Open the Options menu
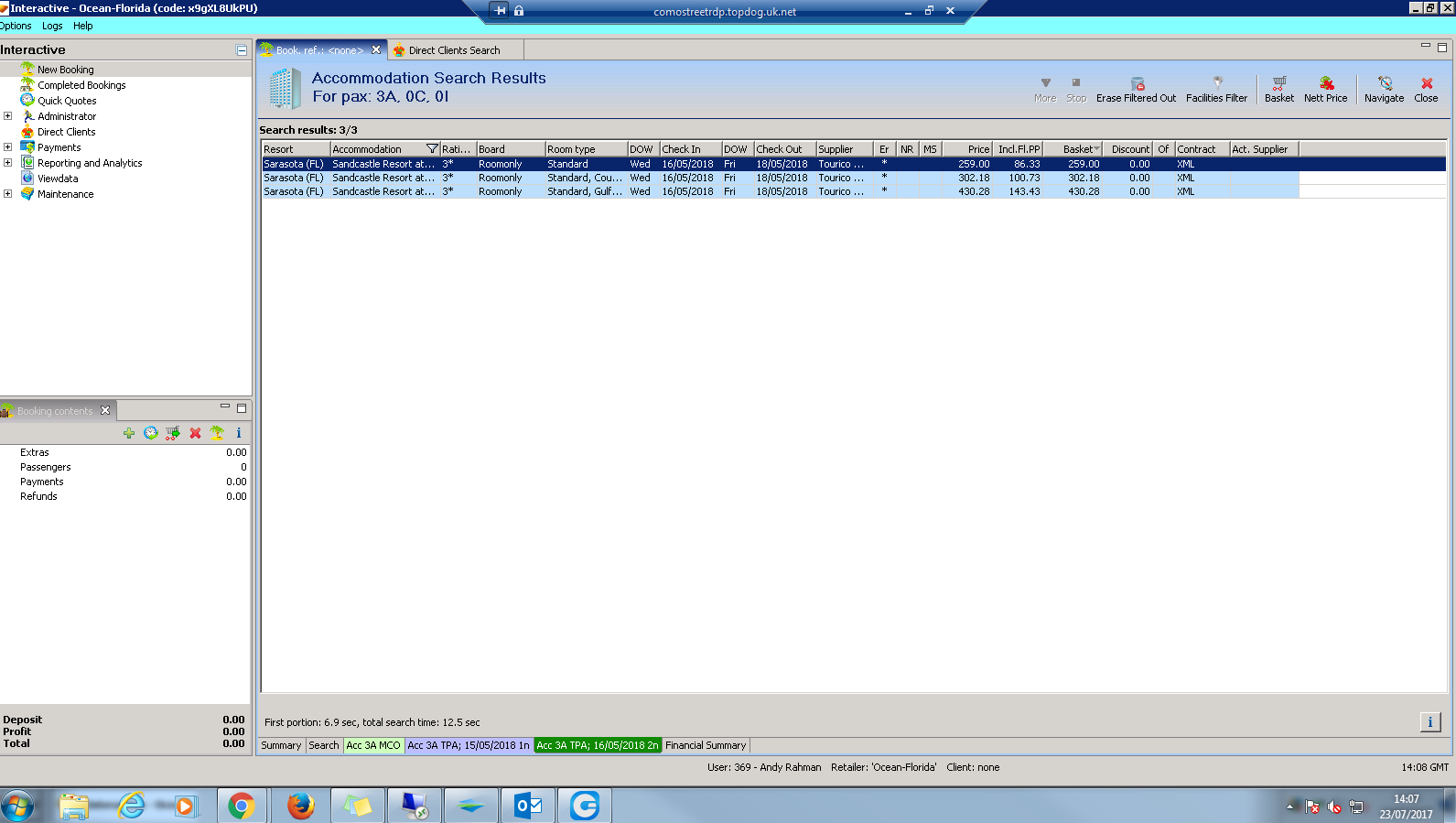Image resolution: width=1456 pixels, height=823 pixels. coord(16,26)
